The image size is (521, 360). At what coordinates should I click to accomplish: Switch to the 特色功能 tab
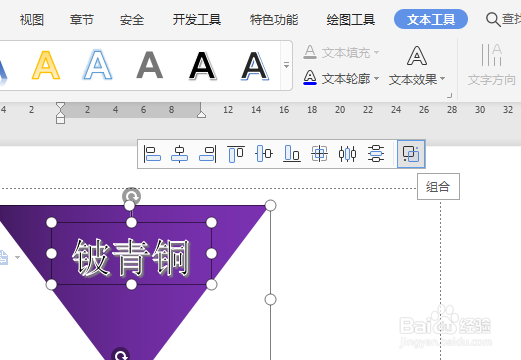coord(274,20)
